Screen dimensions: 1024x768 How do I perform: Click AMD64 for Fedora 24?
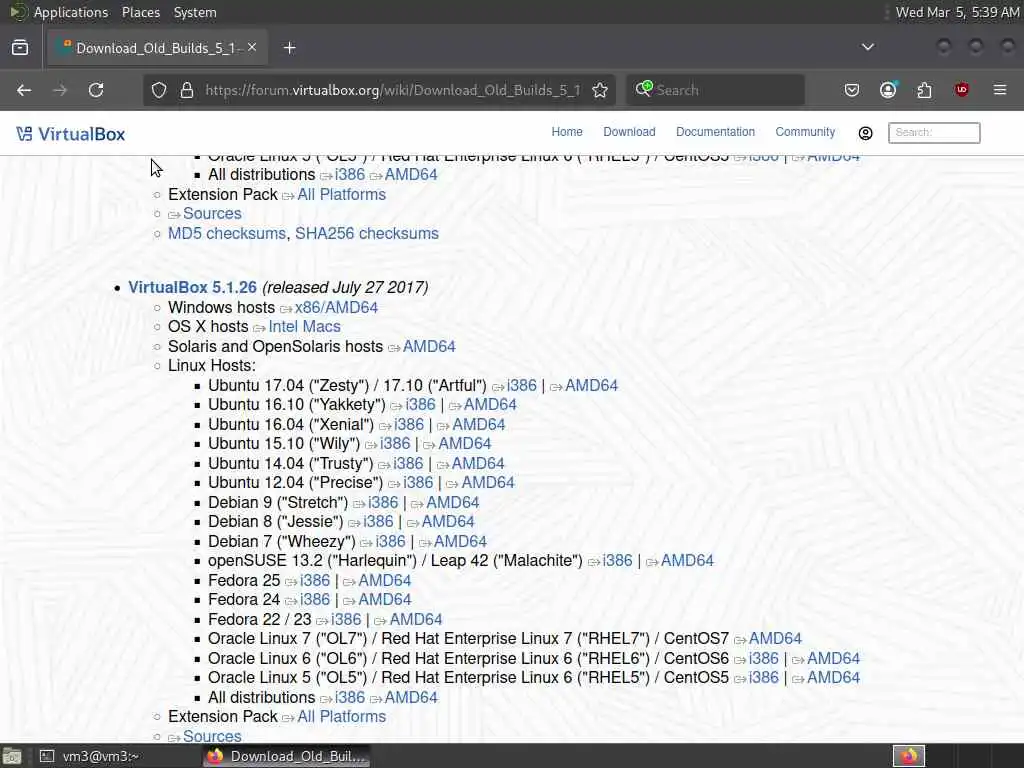click(x=385, y=600)
